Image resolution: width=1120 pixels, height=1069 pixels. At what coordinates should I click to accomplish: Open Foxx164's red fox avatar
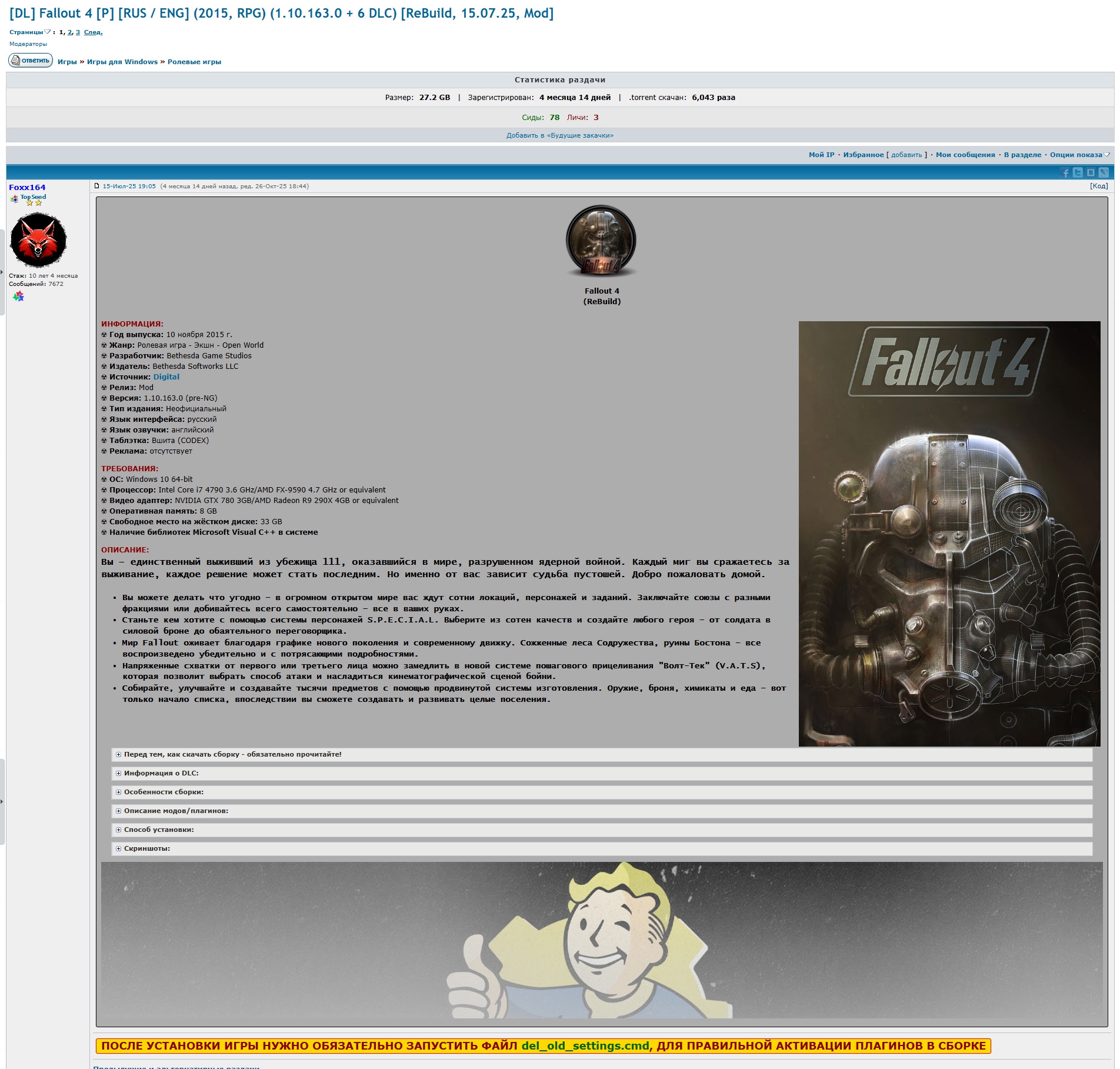point(38,240)
